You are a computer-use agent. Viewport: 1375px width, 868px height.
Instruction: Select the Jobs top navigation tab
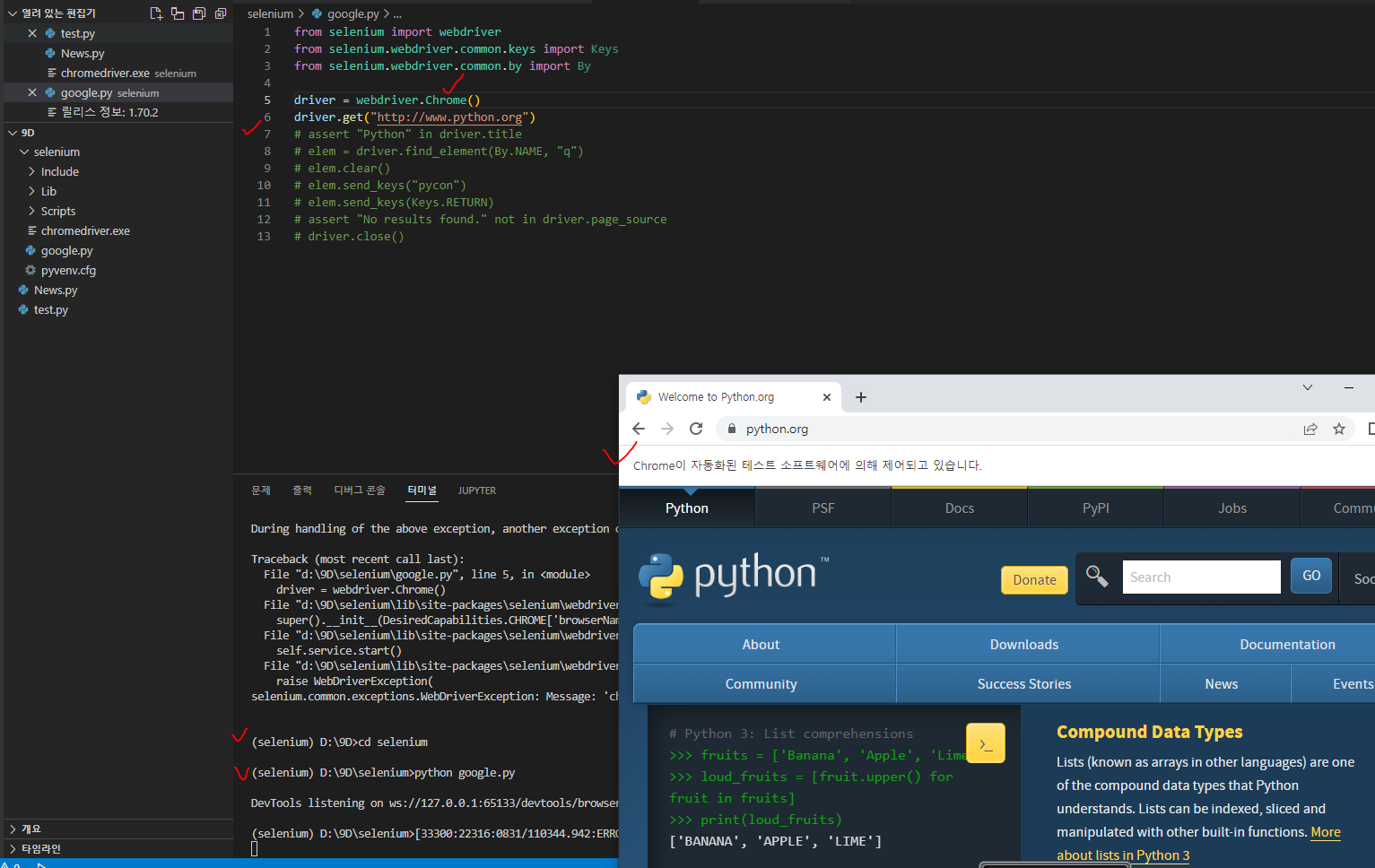[x=1232, y=508]
